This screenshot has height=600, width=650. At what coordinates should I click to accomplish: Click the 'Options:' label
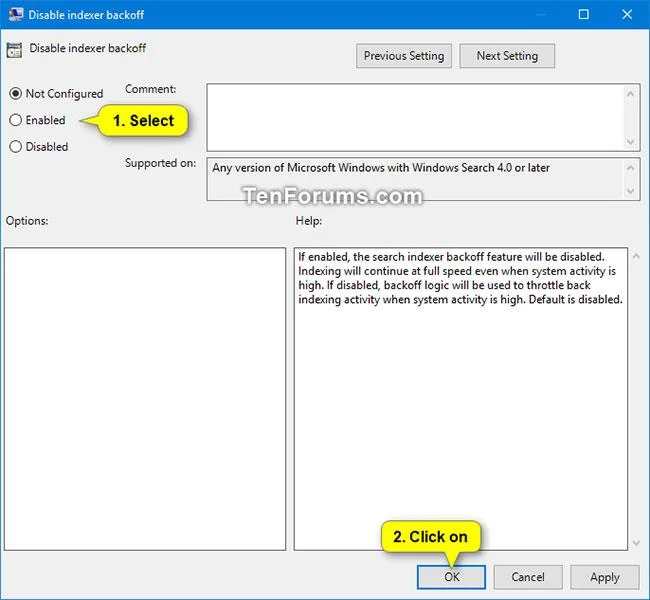(27, 221)
